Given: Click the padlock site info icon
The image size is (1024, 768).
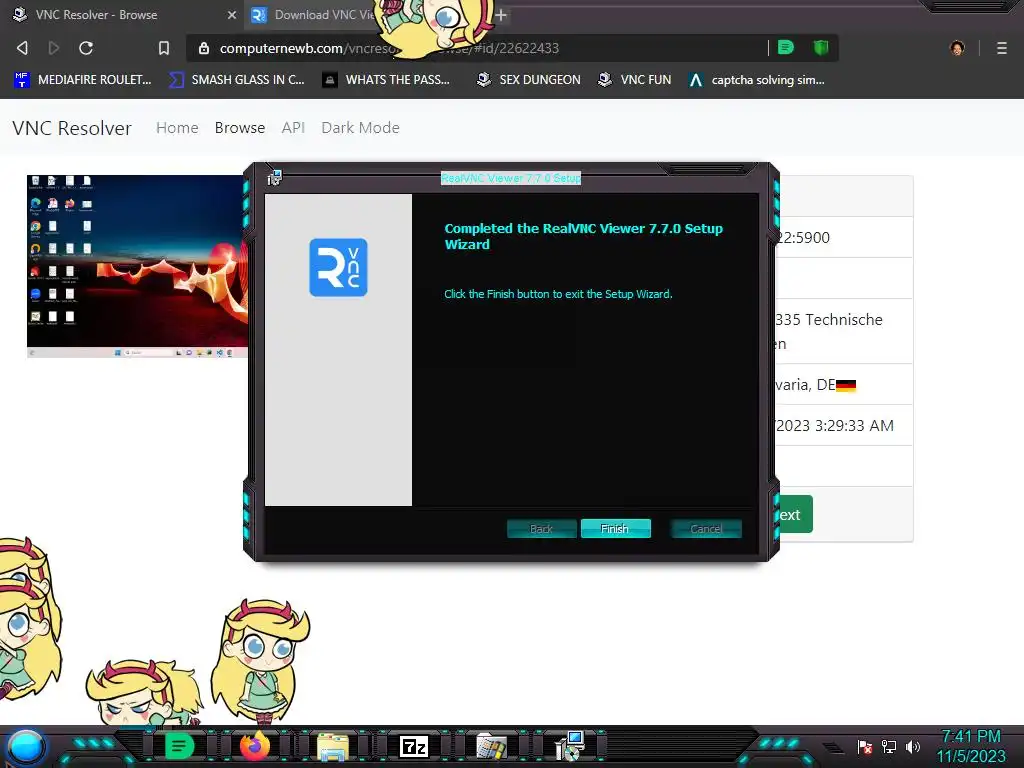Looking at the screenshot, I should coord(204,48).
